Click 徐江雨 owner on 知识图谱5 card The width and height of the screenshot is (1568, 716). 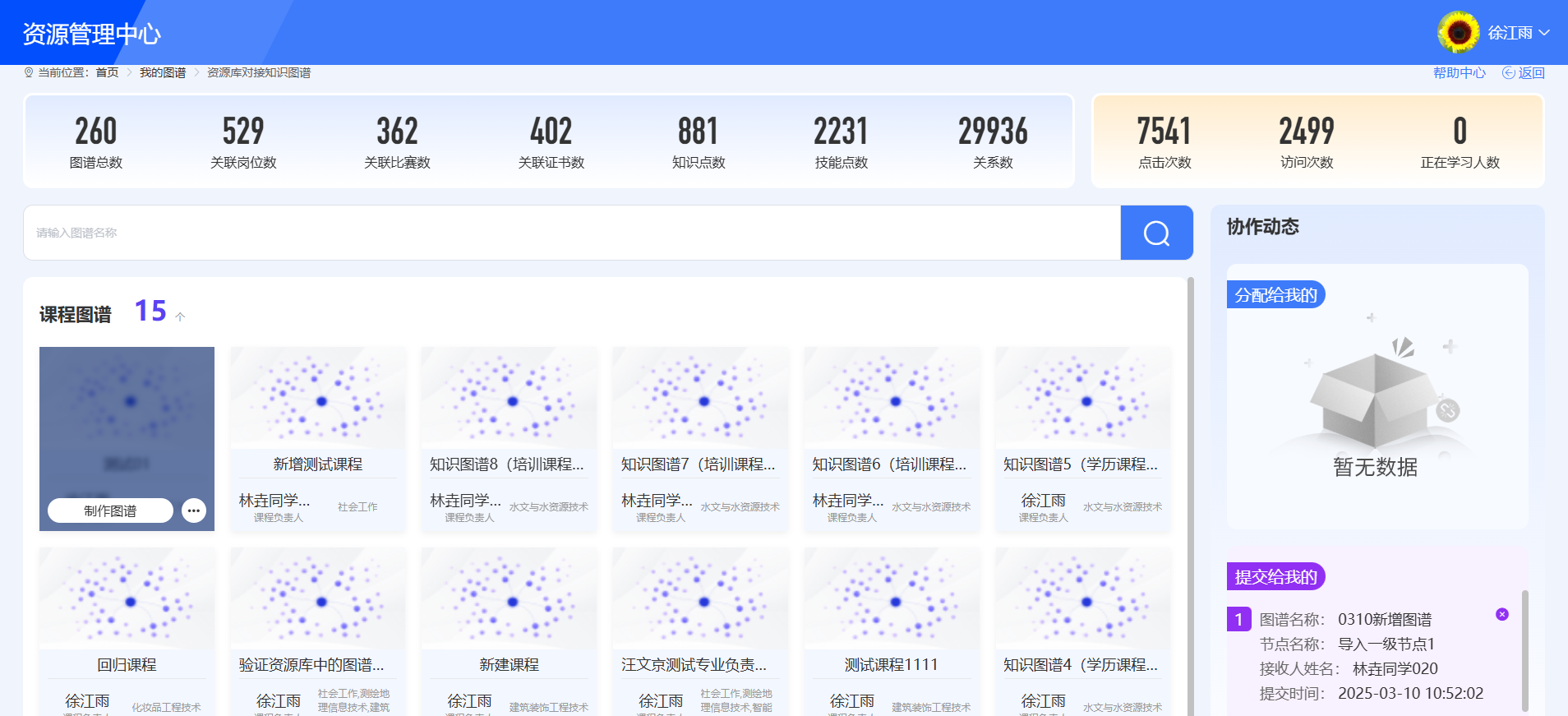(1043, 501)
